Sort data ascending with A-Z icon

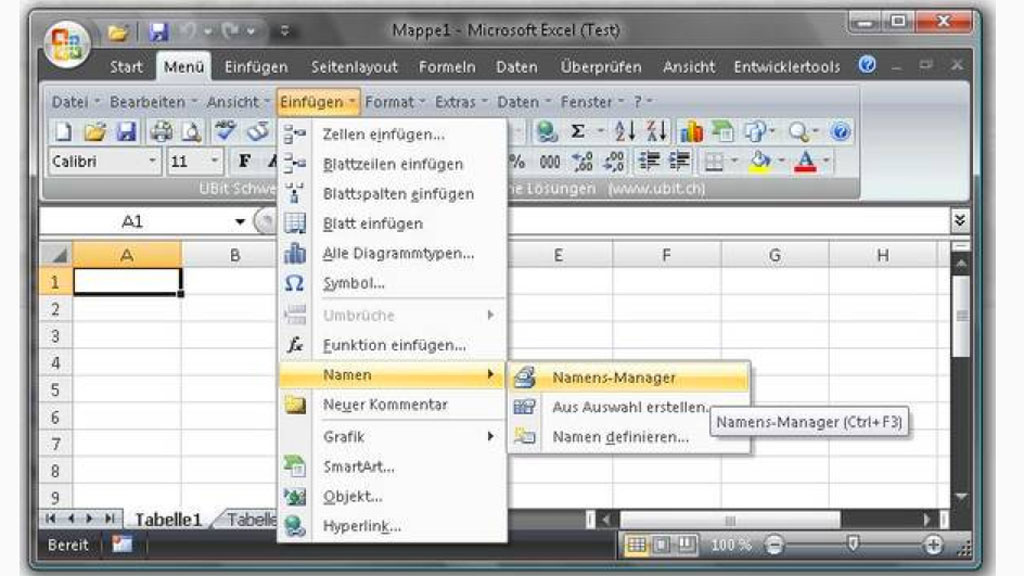[x=625, y=130]
